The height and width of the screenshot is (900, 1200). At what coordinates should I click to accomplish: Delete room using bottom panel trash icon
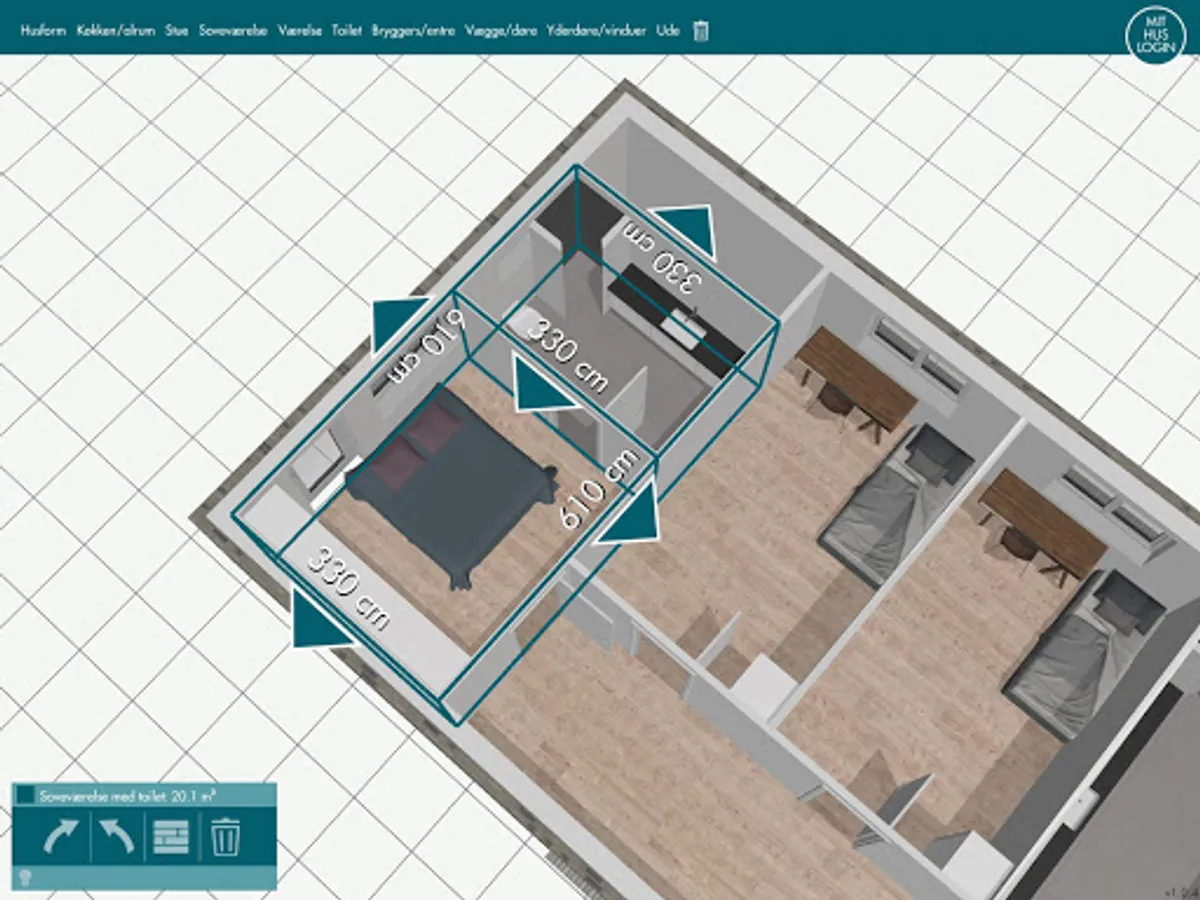coord(224,837)
